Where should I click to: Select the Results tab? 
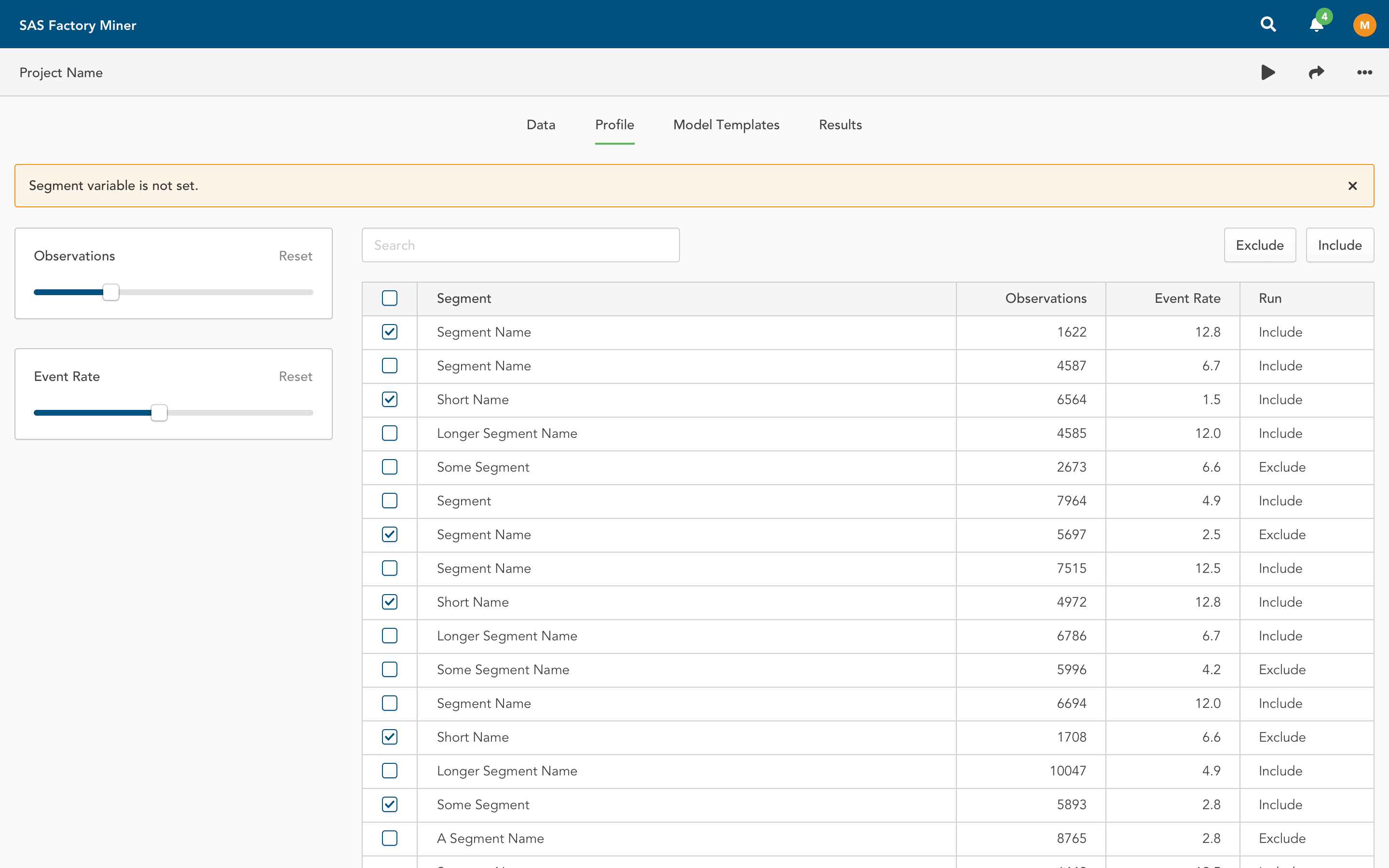click(x=840, y=125)
